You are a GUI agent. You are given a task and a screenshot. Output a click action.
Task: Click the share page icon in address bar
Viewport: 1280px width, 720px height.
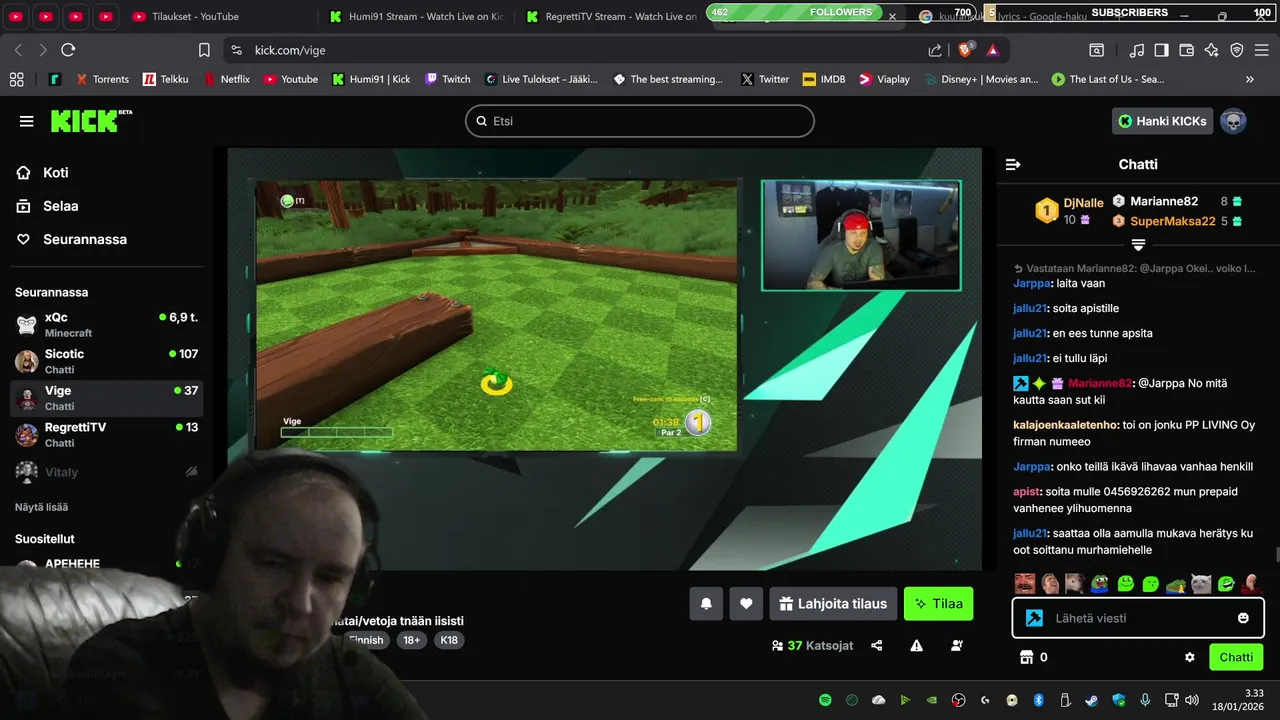pyautogui.click(x=935, y=50)
